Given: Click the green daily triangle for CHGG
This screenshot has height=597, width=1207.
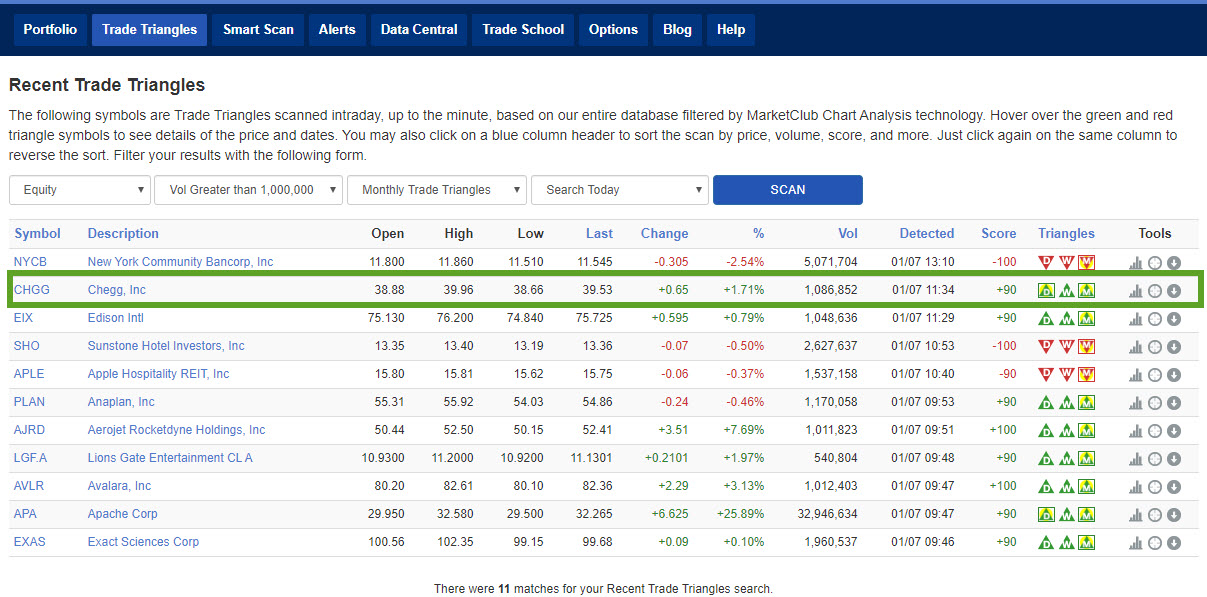Looking at the screenshot, I should coord(1046,291).
